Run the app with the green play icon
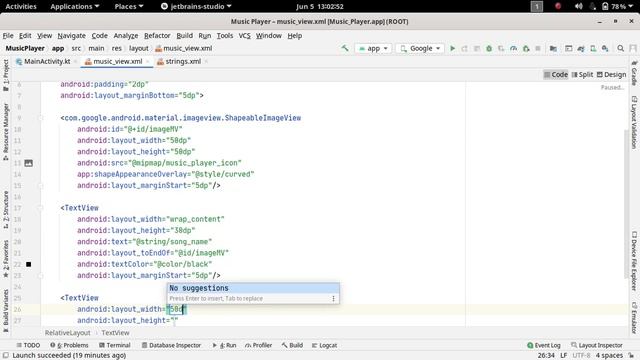640x360 pixels. pyautogui.click(x=452, y=48)
